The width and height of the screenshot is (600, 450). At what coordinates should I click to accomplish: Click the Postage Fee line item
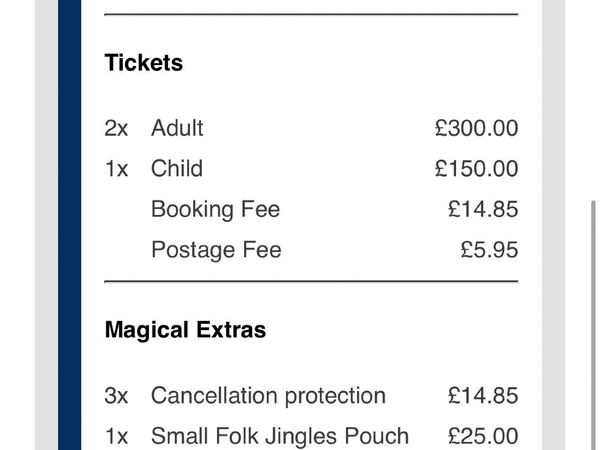[x=216, y=250]
